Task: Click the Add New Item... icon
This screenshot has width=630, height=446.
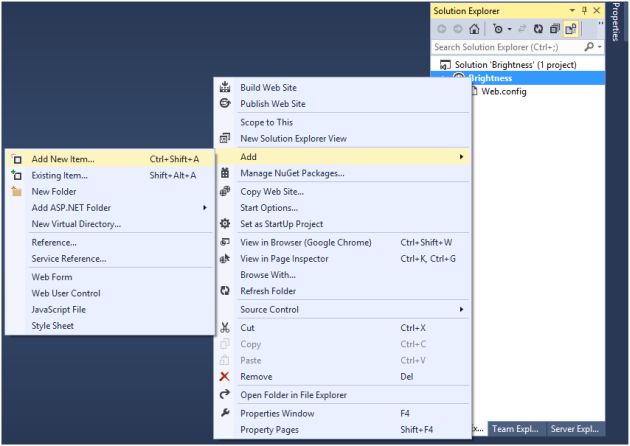Action: point(17,159)
